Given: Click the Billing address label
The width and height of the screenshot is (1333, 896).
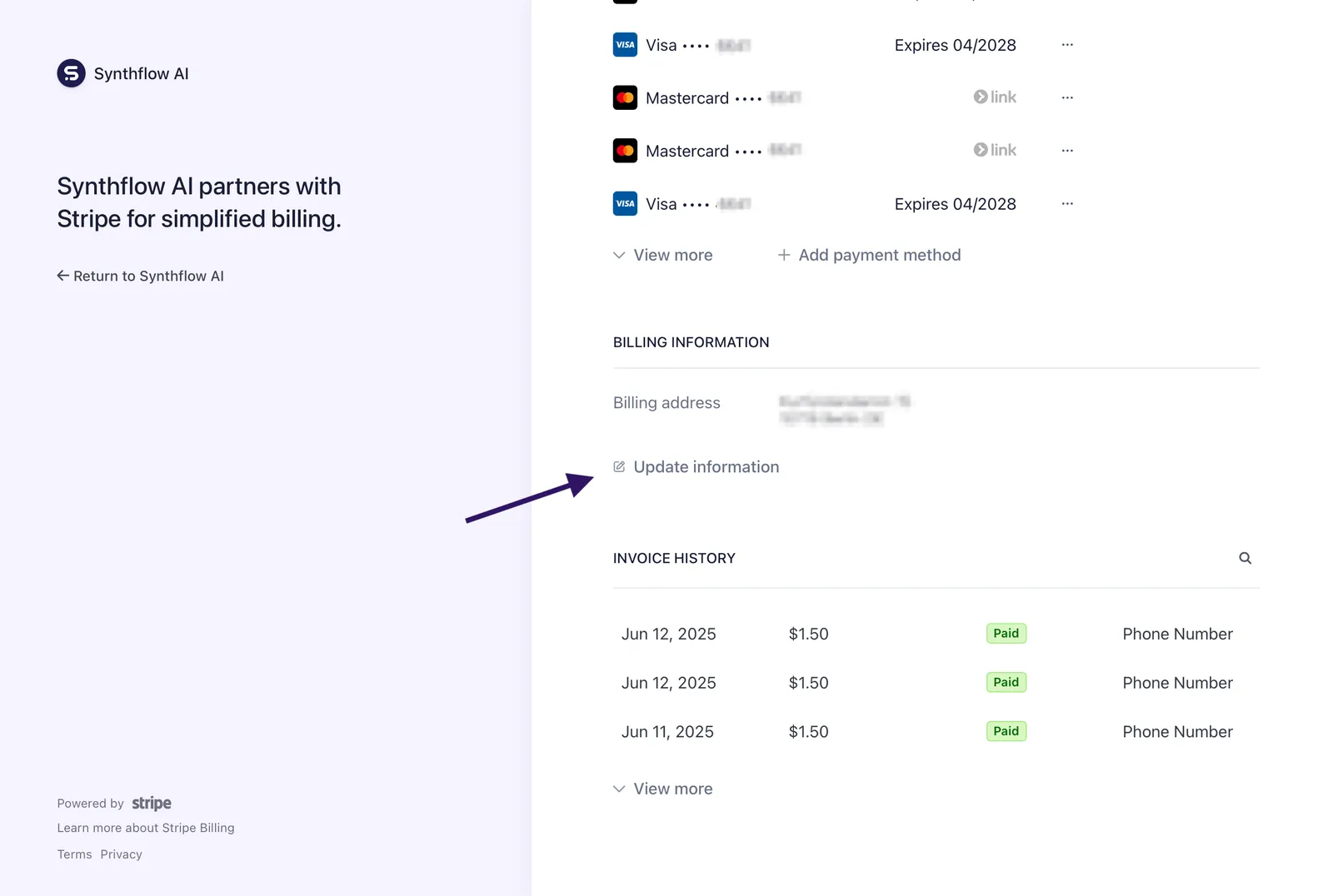Looking at the screenshot, I should point(666,402).
